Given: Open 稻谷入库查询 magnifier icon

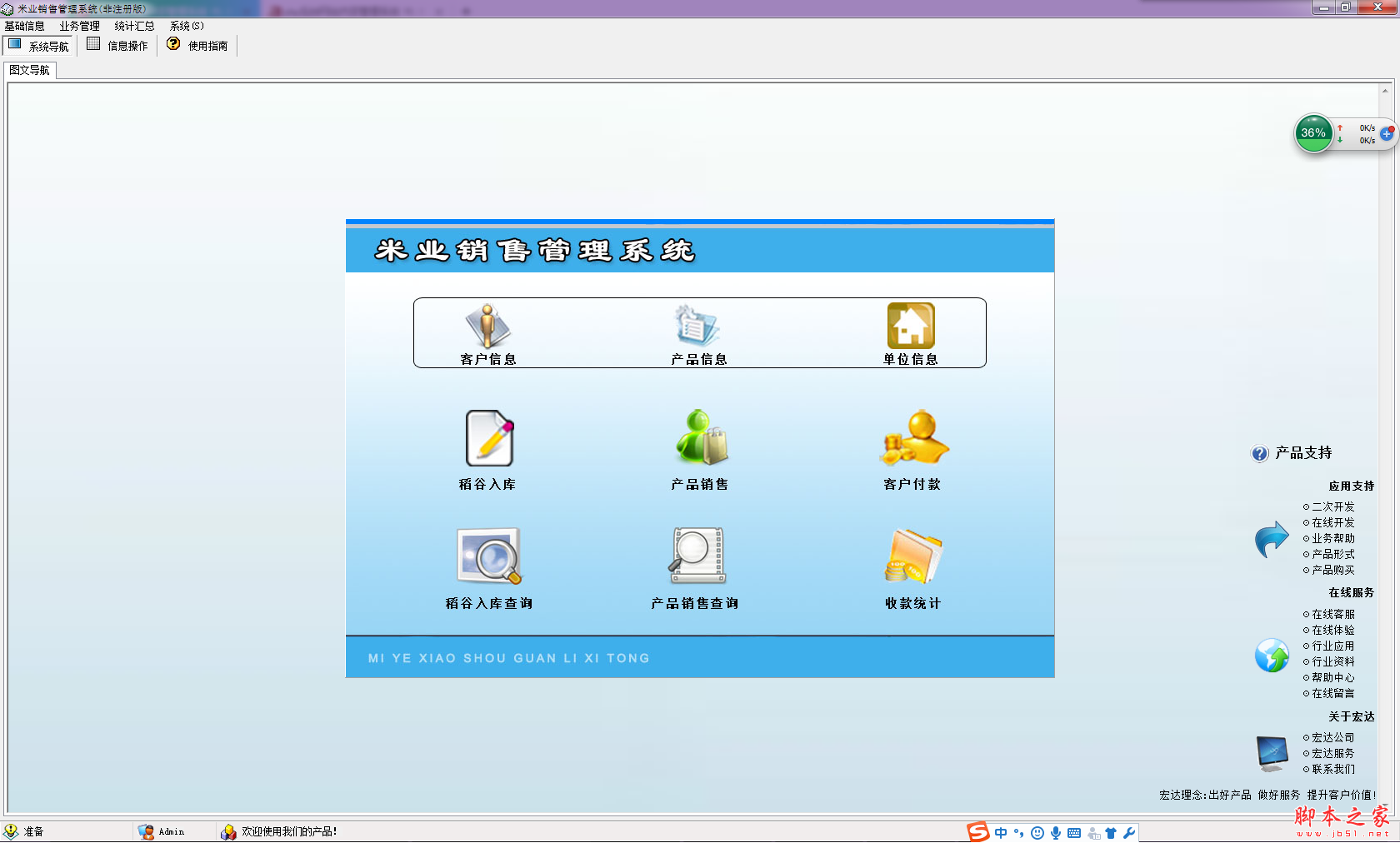Looking at the screenshot, I should pyautogui.click(x=489, y=556).
